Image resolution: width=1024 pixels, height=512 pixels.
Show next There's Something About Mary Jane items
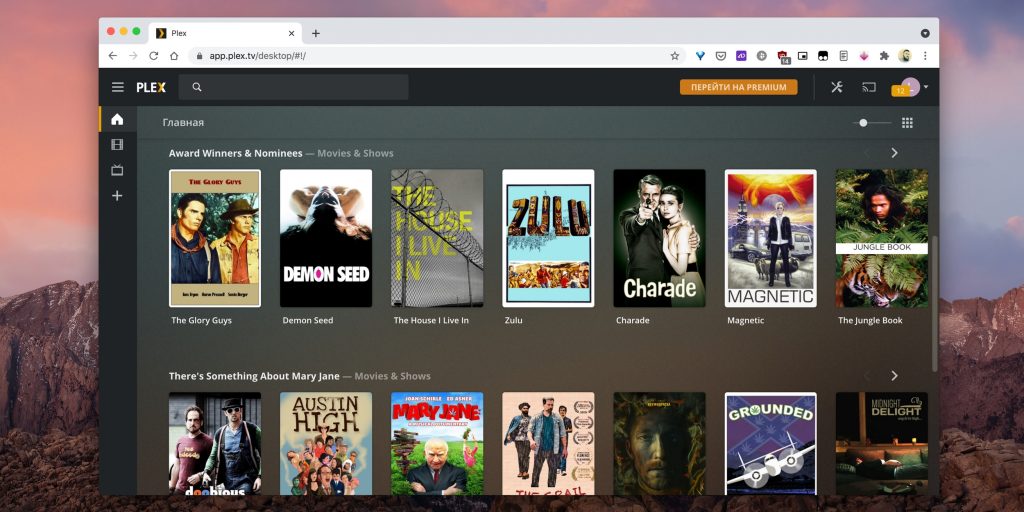click(x=894, y=376)
